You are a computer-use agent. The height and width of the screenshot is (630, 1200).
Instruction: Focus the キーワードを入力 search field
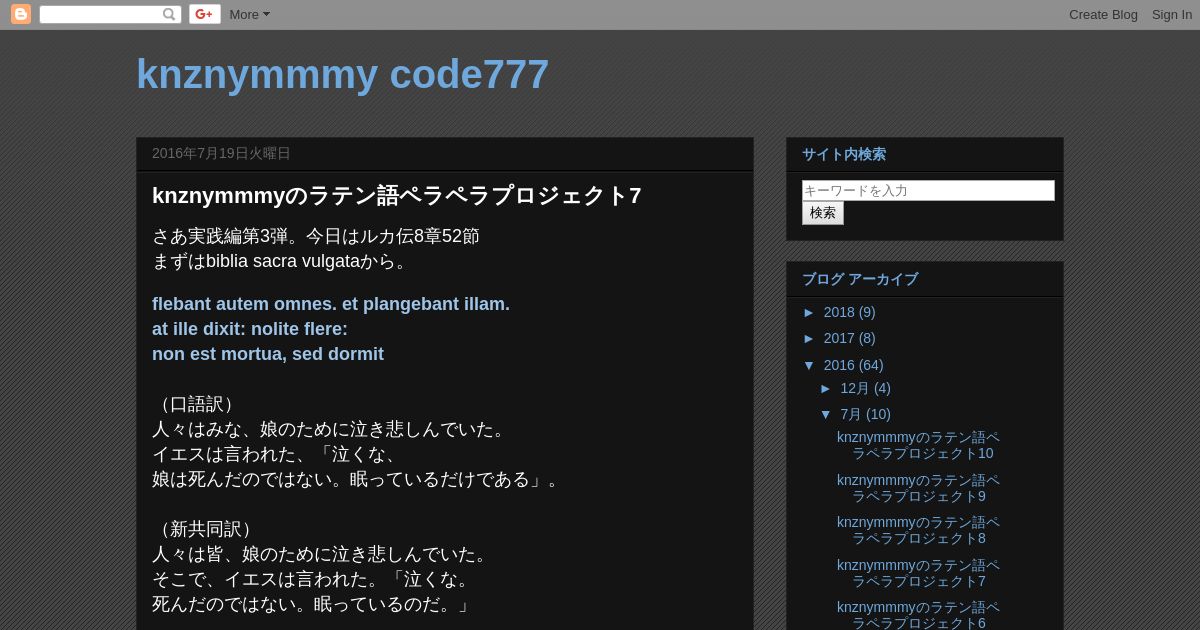(928, 190)
